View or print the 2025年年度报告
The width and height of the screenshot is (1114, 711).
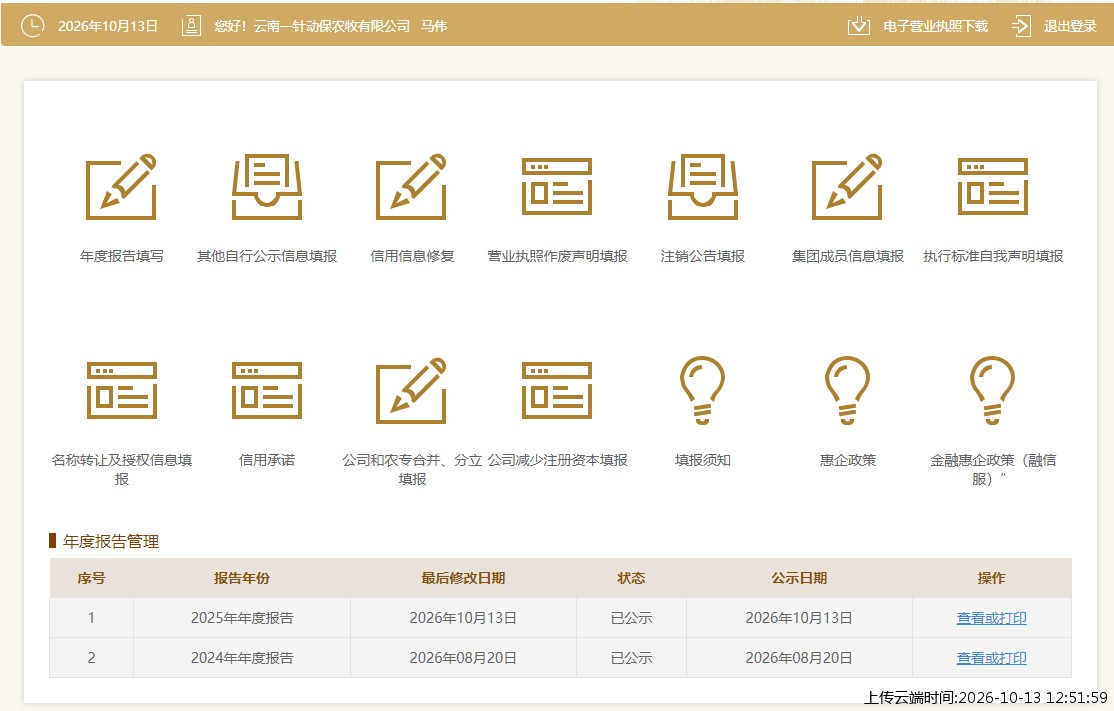(x=992, y=618)
